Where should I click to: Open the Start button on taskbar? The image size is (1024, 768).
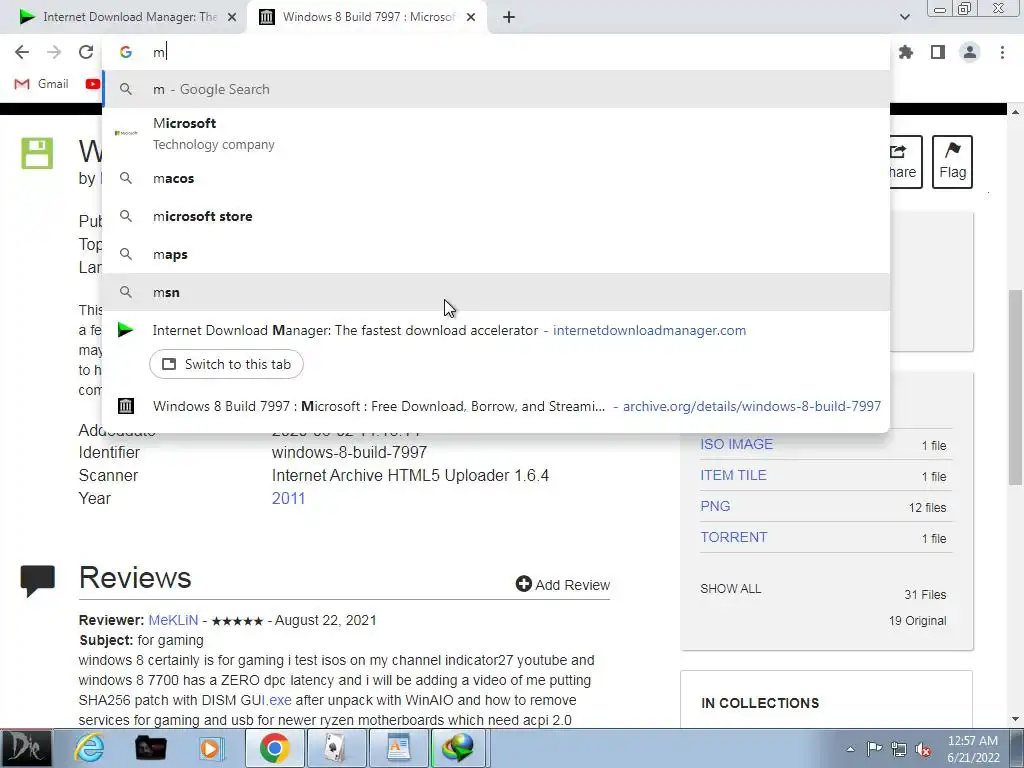25,748
